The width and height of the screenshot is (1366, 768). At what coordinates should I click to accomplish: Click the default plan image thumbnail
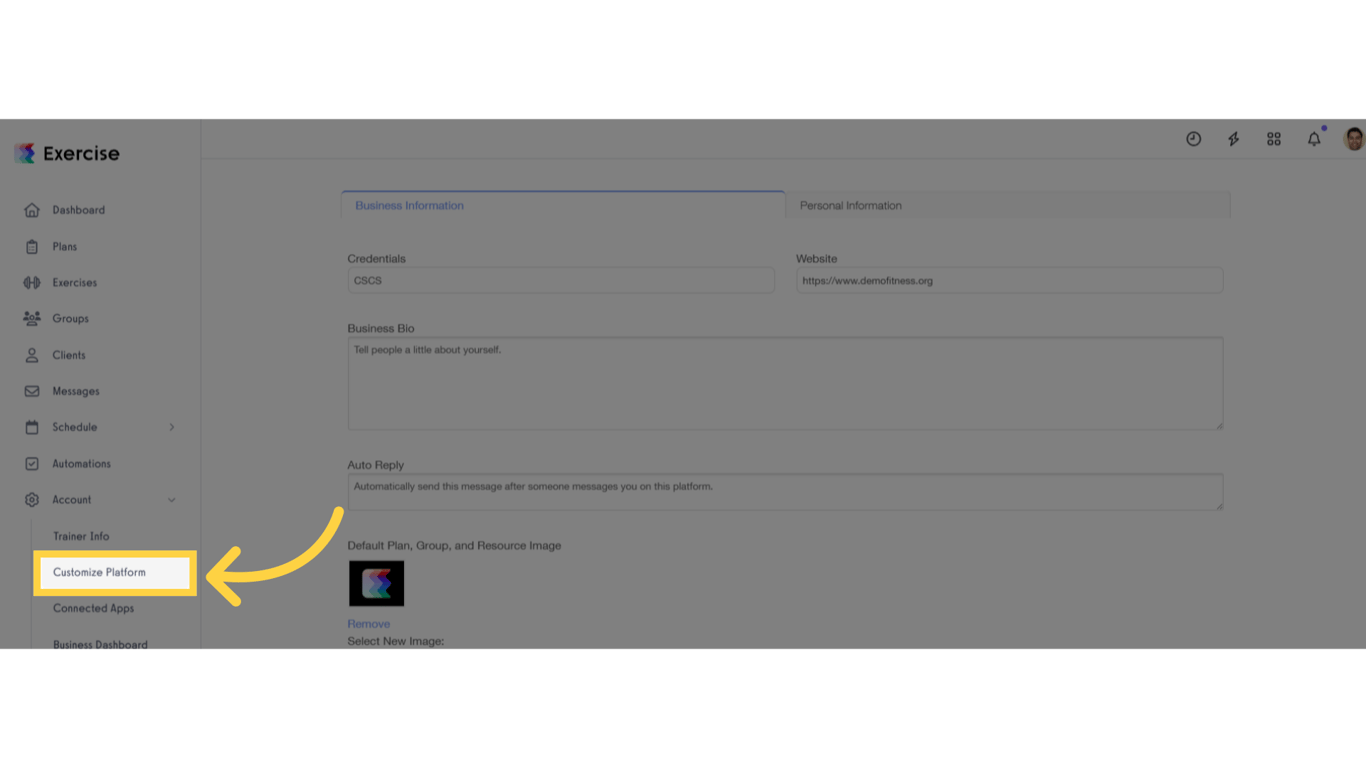[x=375, y=583]
